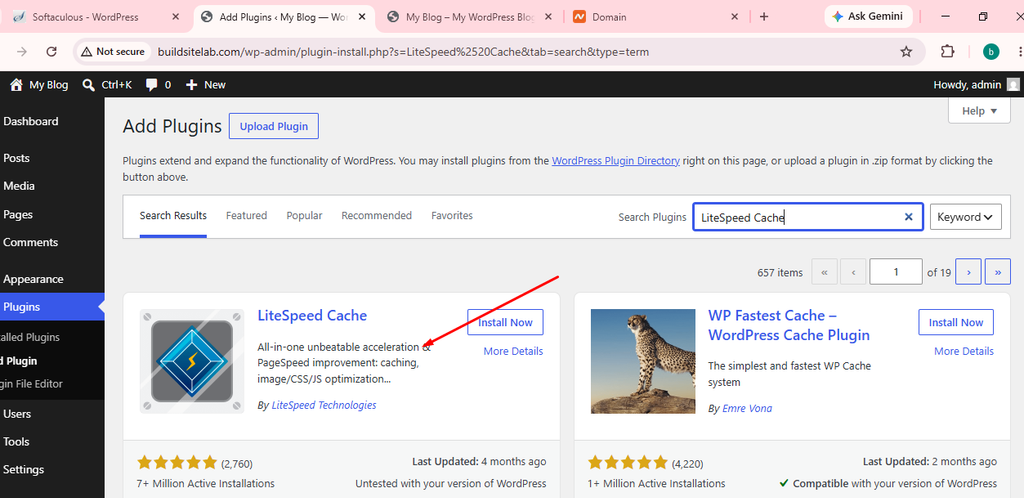Open Plugins in the sidebar

pos(52,307)
